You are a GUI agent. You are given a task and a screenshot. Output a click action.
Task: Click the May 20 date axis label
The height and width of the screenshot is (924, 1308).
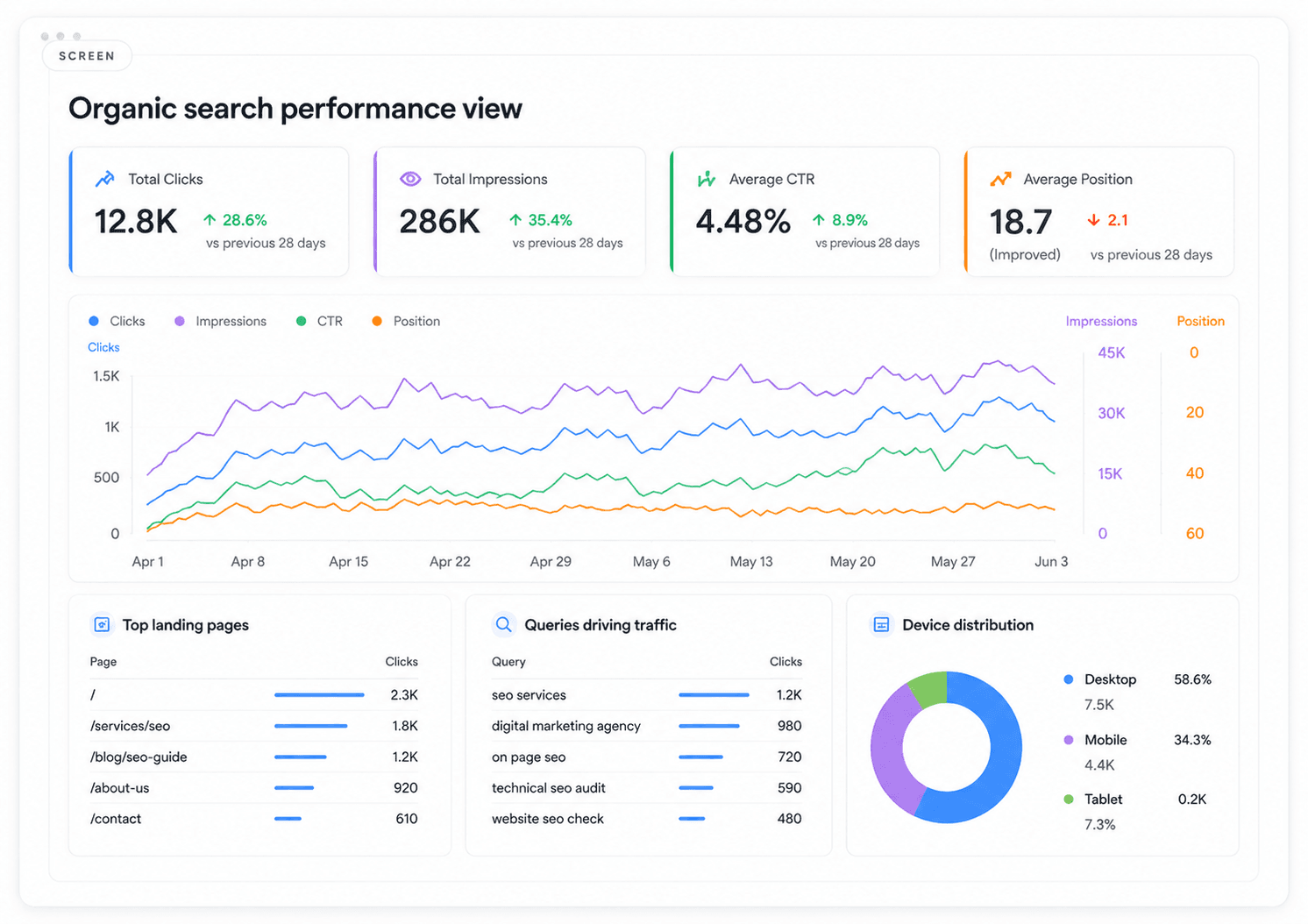(x=852, y=561)
